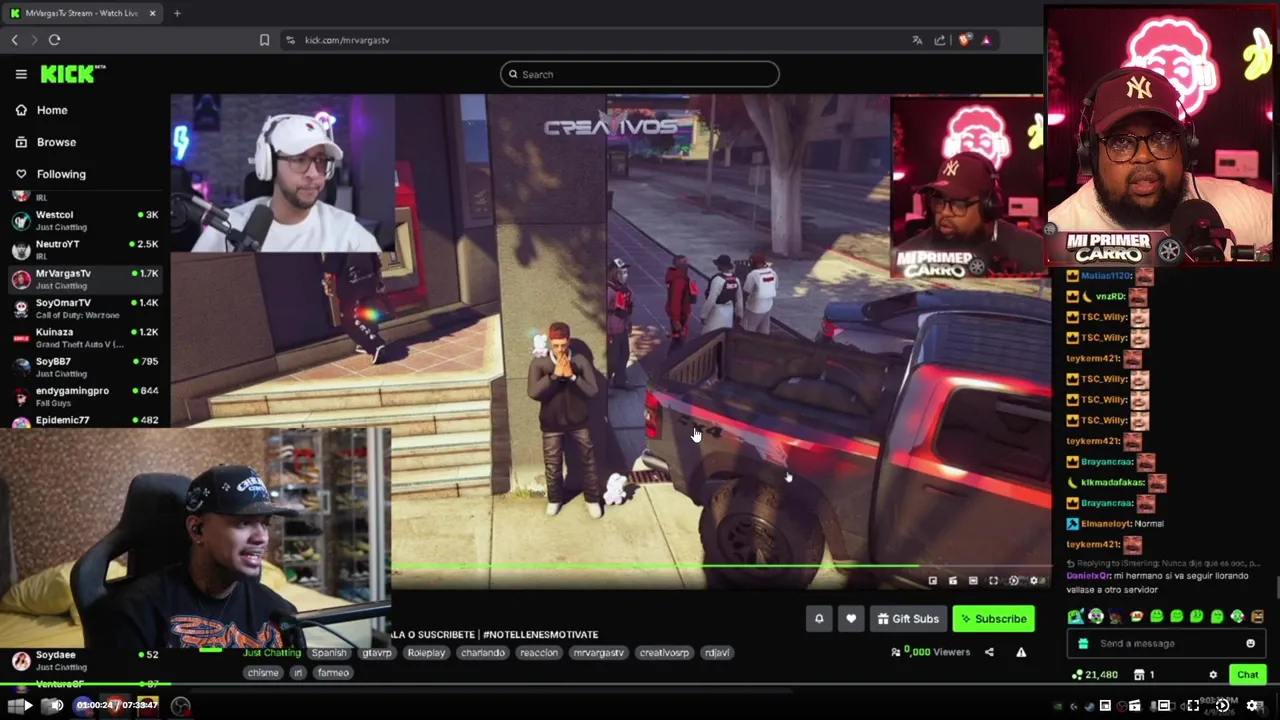The image size is (1280, 720).
Task: Mute the outer video volume
Action: pyautogui.click(x=56, y=706)
